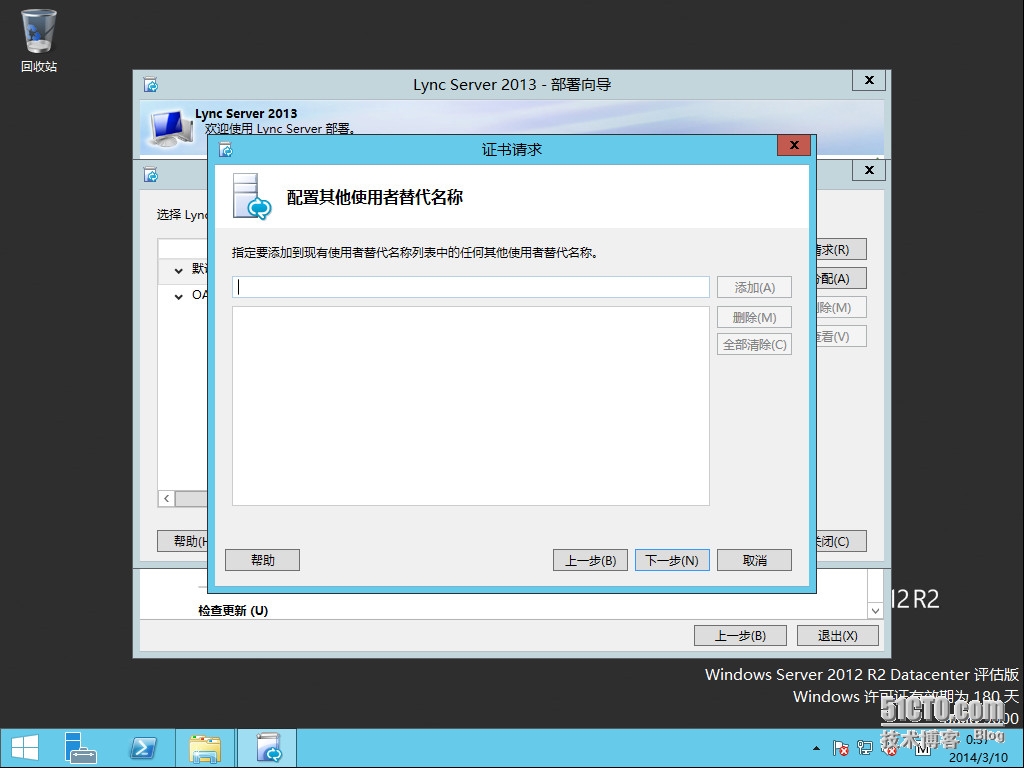Click 检查更新 (U) check for updates link
Screen dimensions: 1024x768
point(233,611)
